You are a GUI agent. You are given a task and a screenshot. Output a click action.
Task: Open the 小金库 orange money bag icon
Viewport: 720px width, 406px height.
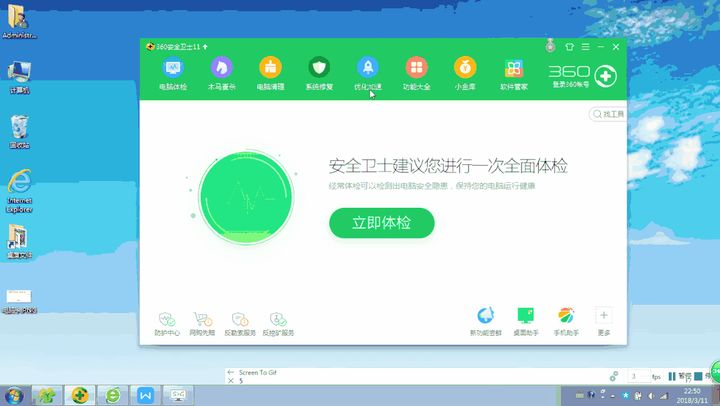coord(465,73)
